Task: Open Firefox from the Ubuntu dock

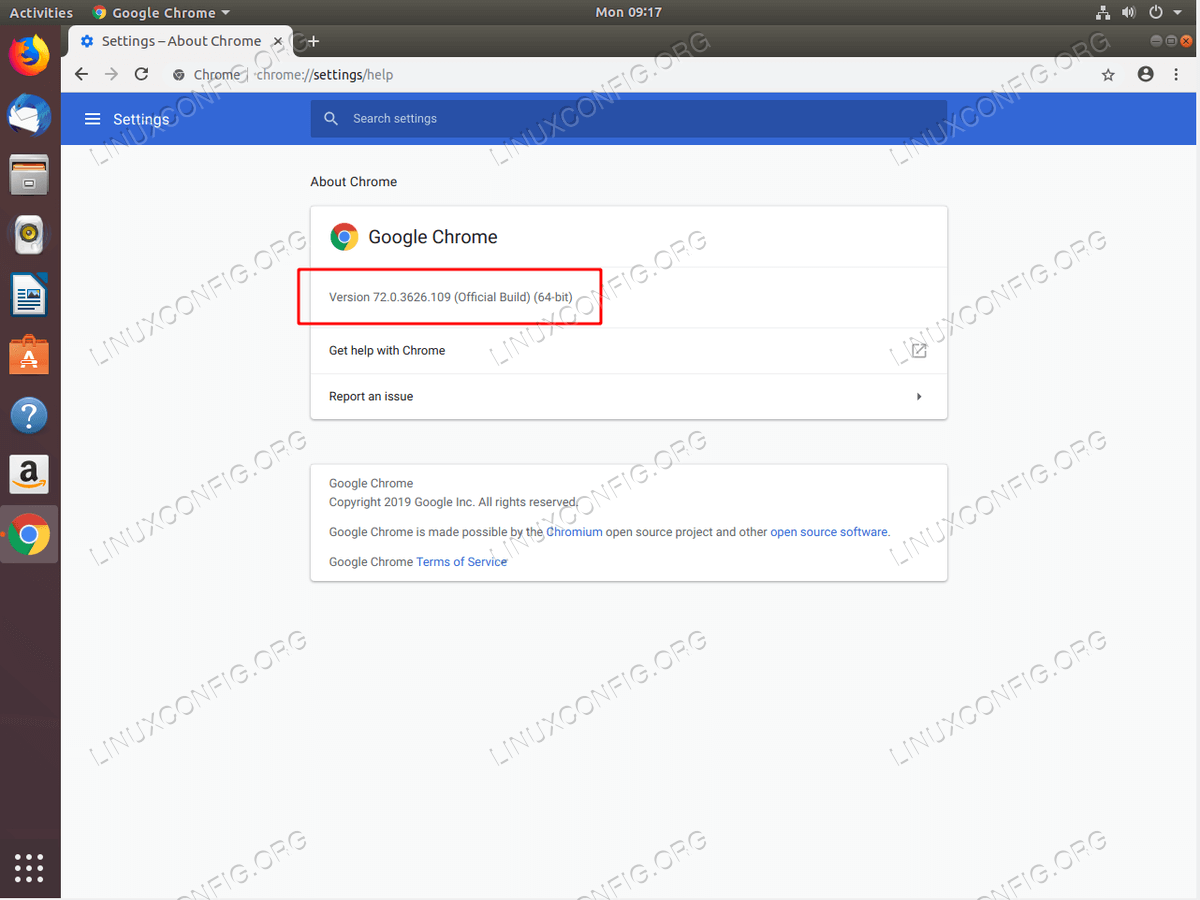Action: tap(29, 54)
